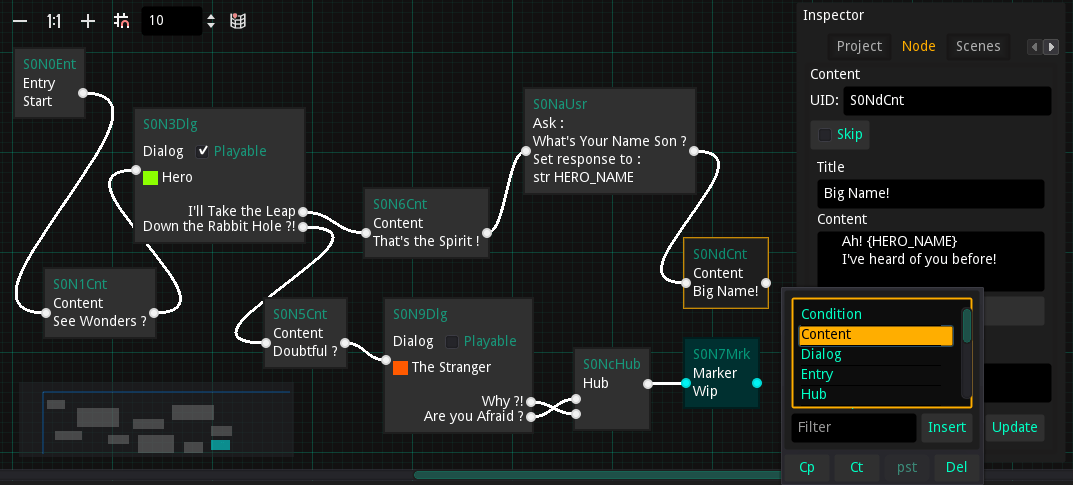Screen dimensions: 1073x485
Task: Reset zoom with the 1:1 icon
Action: click(54, 21)
